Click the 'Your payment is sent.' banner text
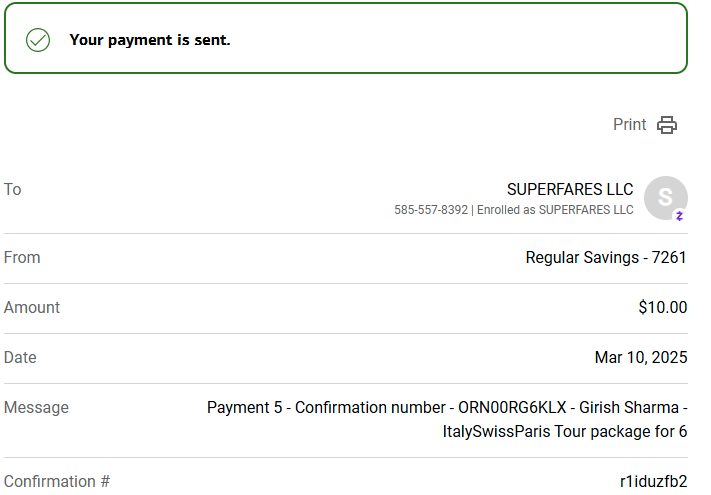The height and width of the screenshot is (495, 711). (x=150, y=40)
